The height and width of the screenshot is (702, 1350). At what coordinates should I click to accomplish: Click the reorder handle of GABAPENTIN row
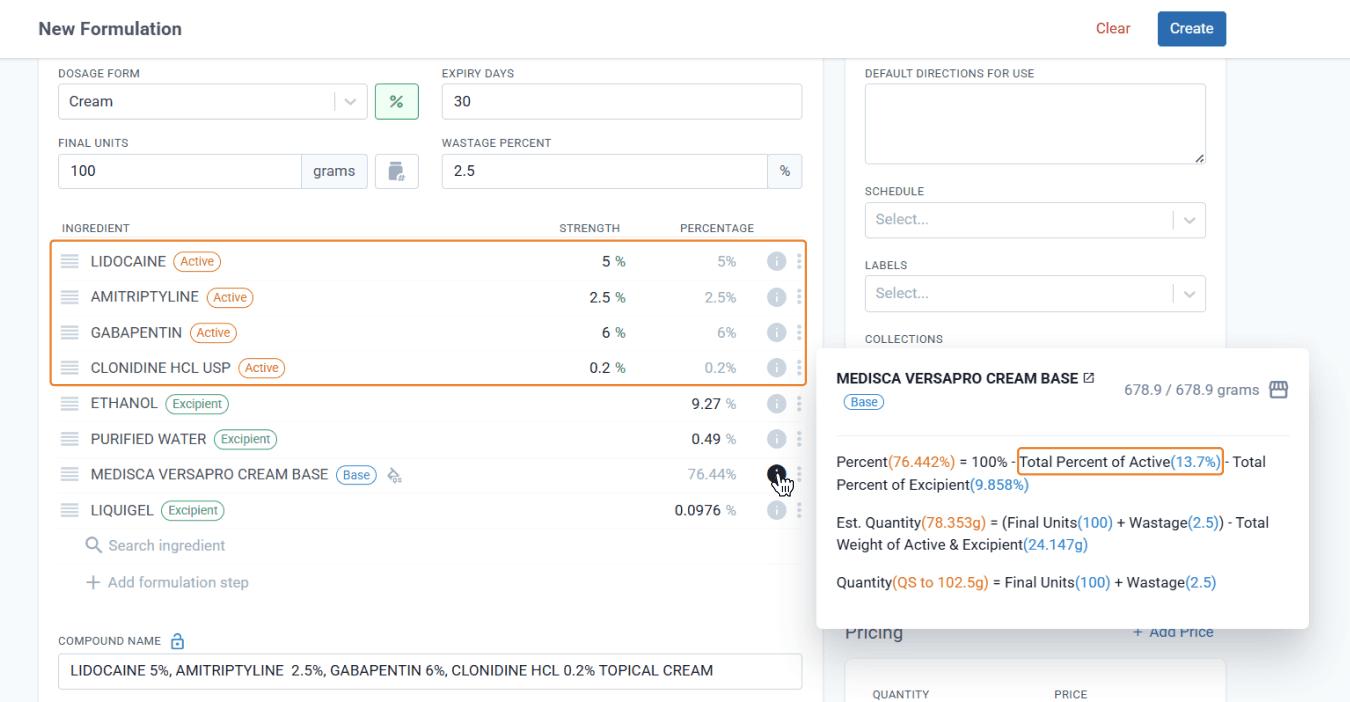[x=69, y=332]
